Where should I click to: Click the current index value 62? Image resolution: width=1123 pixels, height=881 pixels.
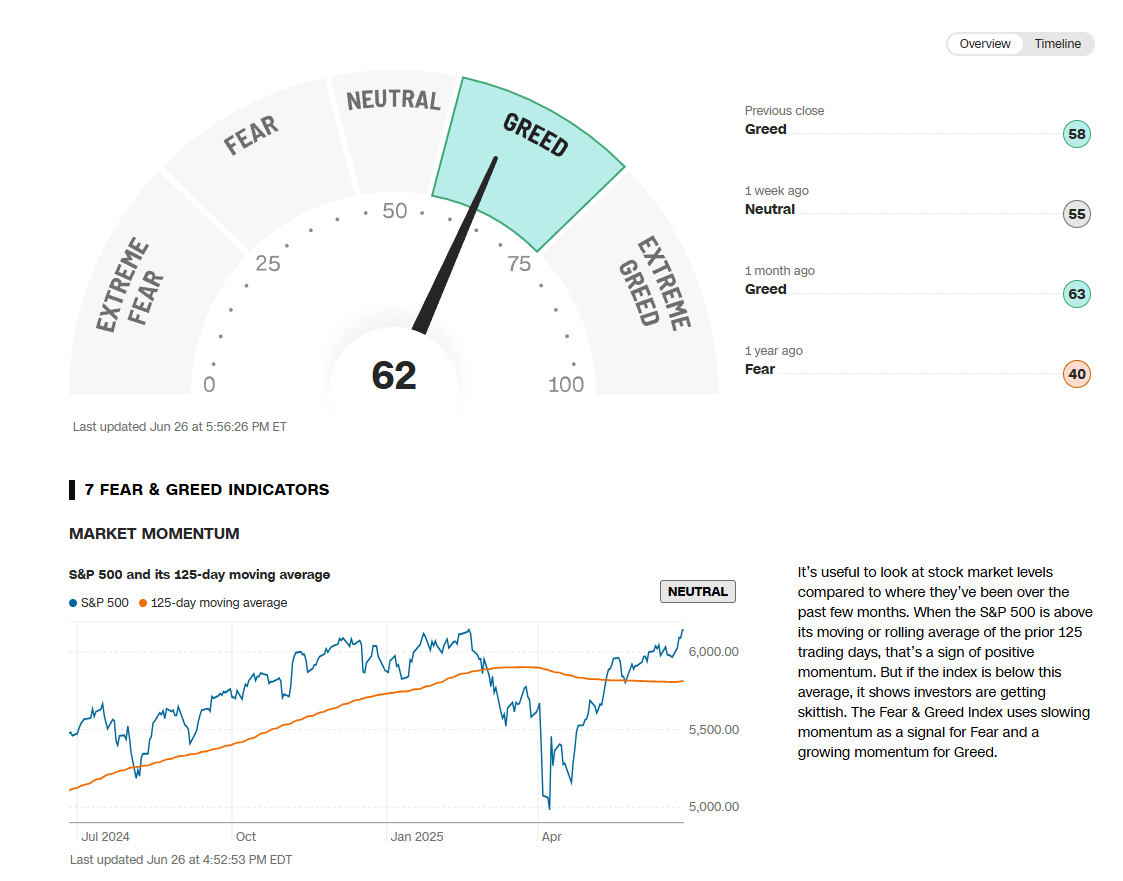[394, 376]
